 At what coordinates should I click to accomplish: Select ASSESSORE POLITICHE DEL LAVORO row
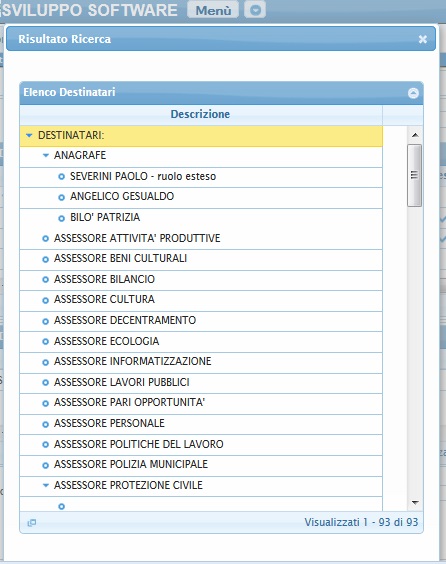coord(201,444)
